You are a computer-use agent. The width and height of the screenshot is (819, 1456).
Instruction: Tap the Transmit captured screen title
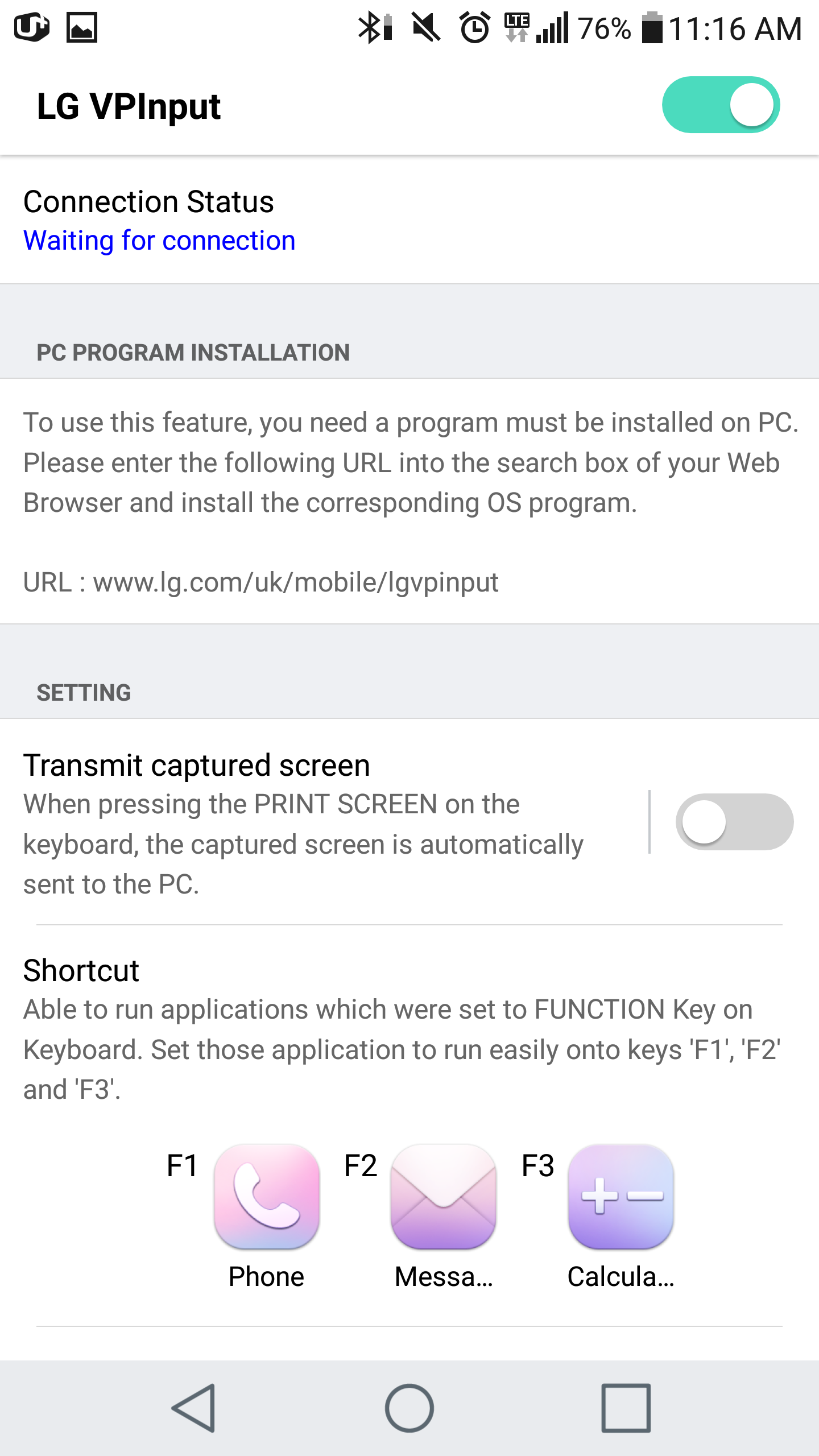pos(197,765)
